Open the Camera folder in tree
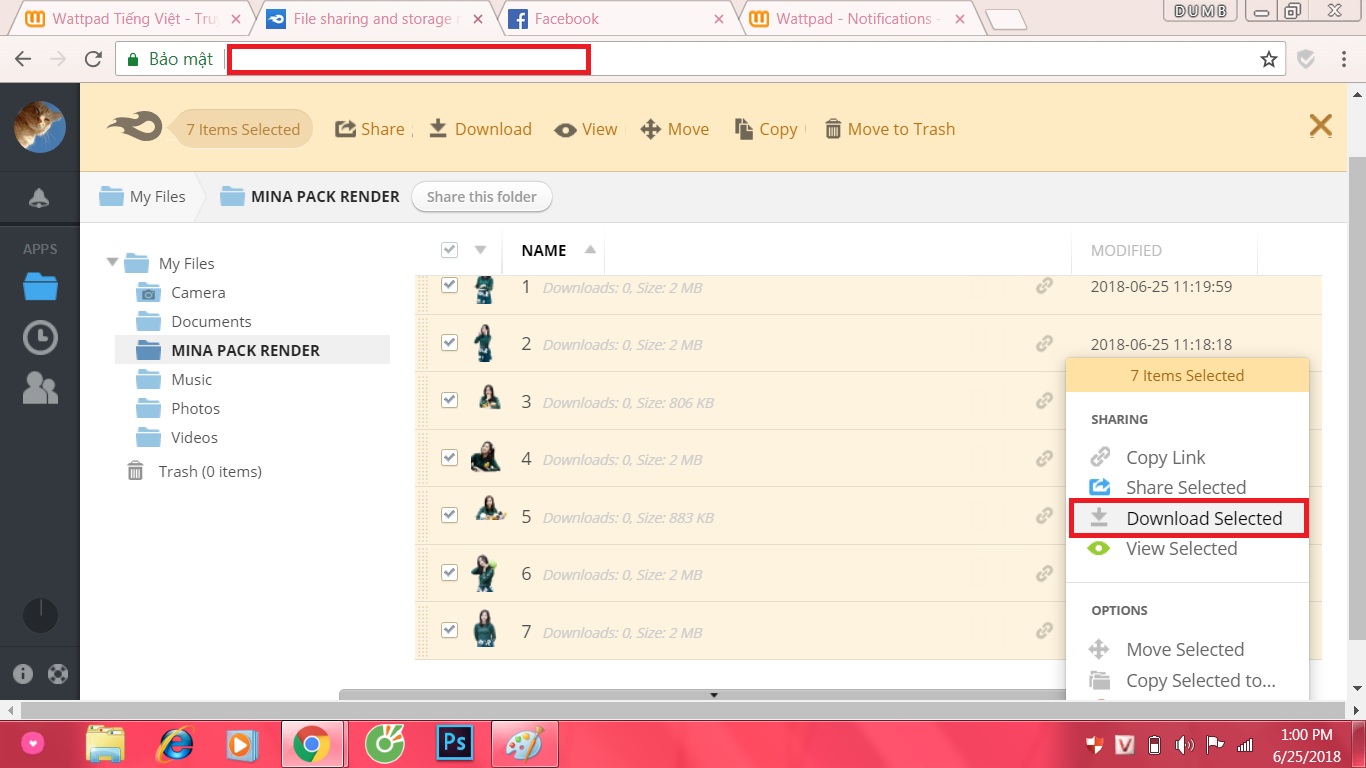Image resolution: width=1366 pixels, height=768 pixels. point(198,292)
